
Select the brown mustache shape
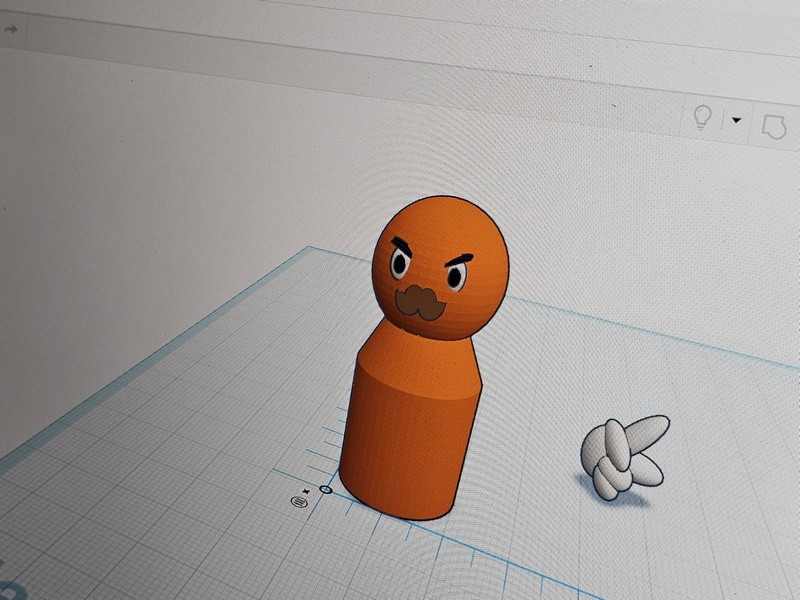(x=419, y=303)
